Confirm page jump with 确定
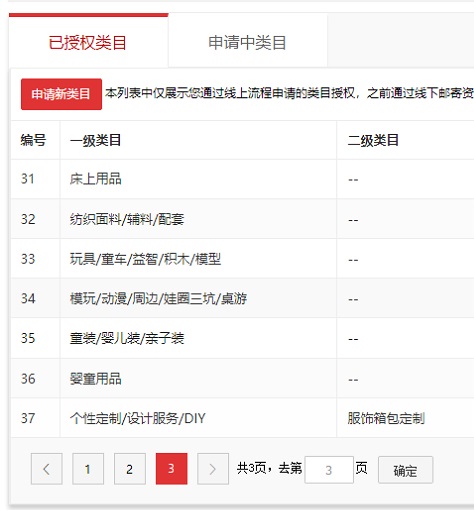Viewport: 474px width, 510px height. click(x=405, y=470)
